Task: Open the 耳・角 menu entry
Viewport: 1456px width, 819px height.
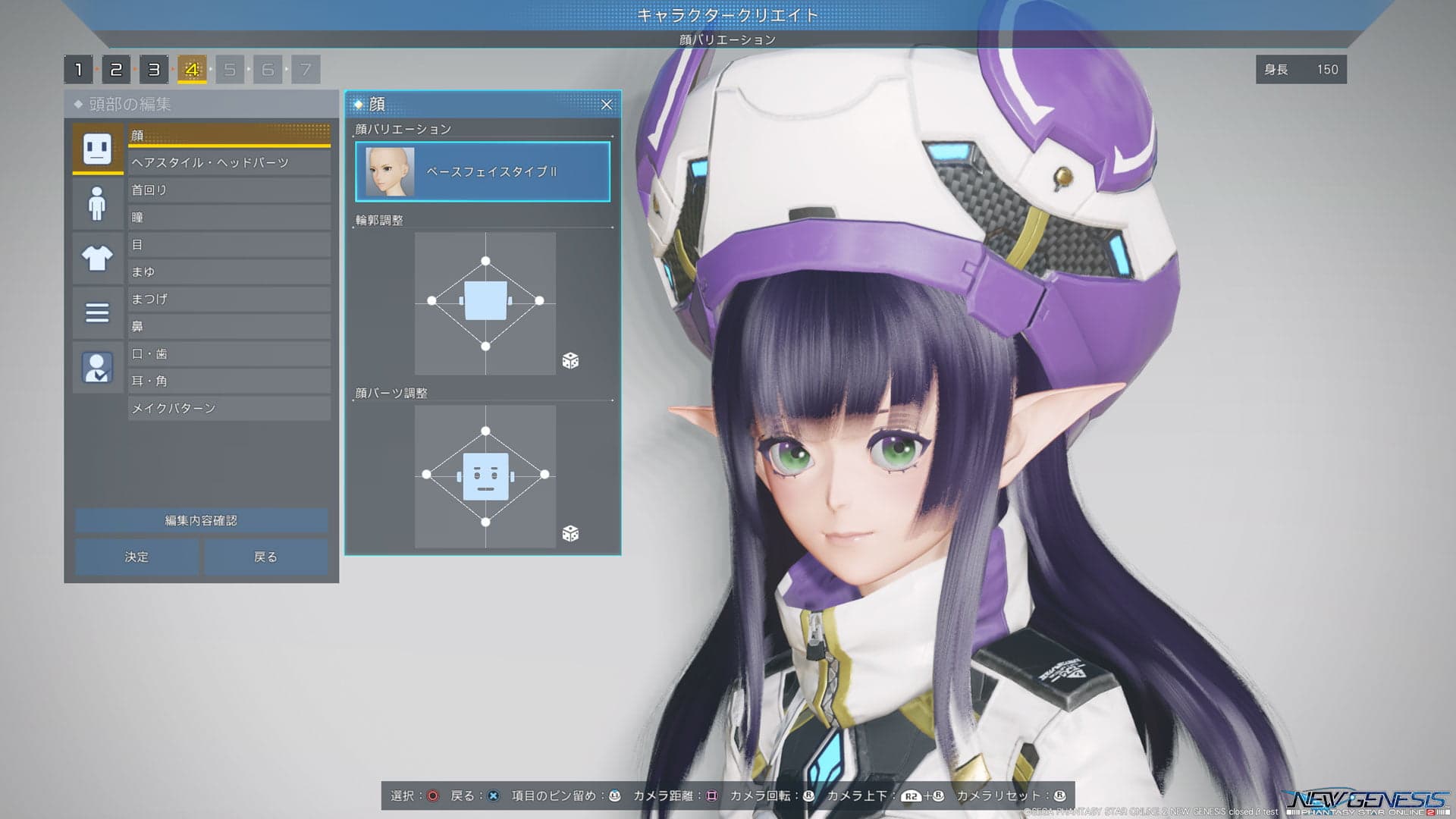Action: (x=229, y=381)
